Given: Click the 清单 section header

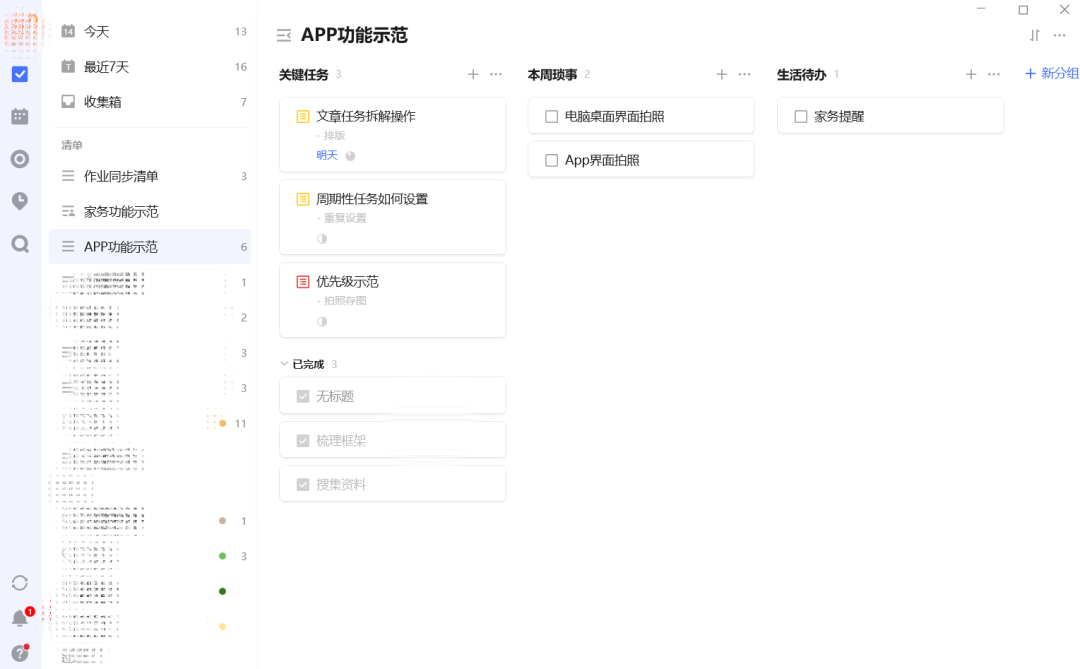Looking at the screenshot, I should [72, 145].
